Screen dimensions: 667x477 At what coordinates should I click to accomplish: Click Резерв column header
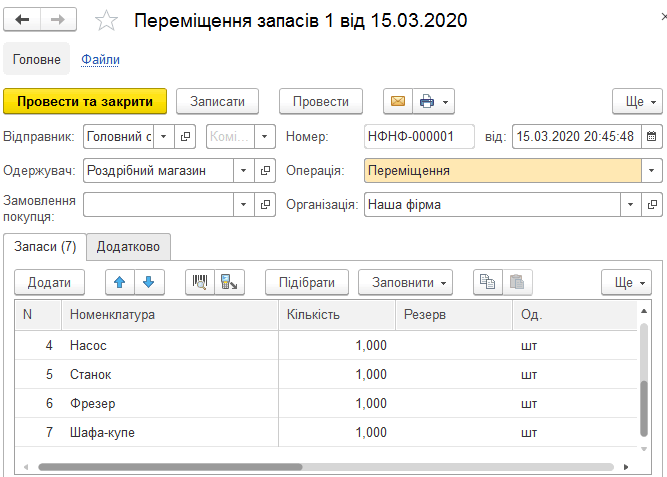click(454, 315)
